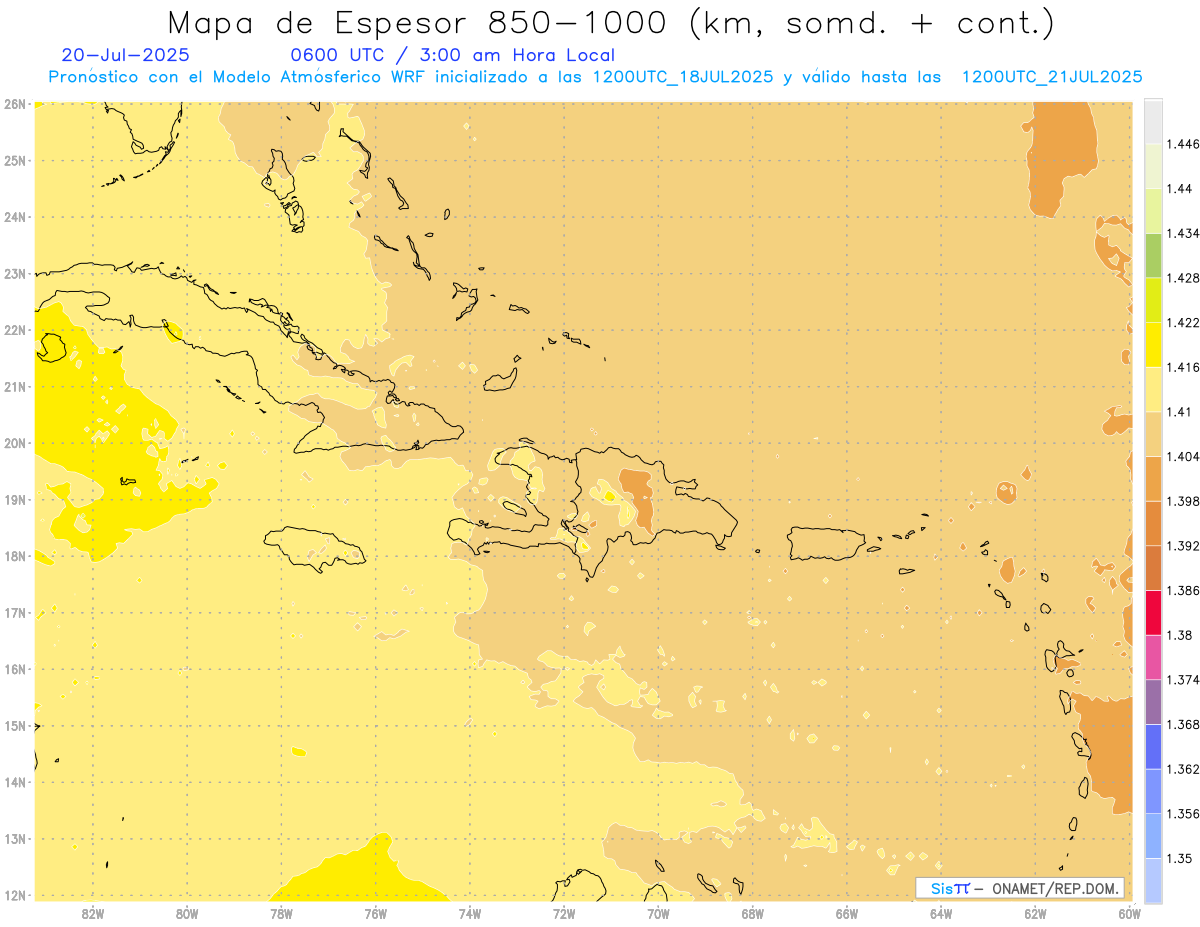Click the tan swatch between 1.404 and 1.41

[x=1153, y=433]
